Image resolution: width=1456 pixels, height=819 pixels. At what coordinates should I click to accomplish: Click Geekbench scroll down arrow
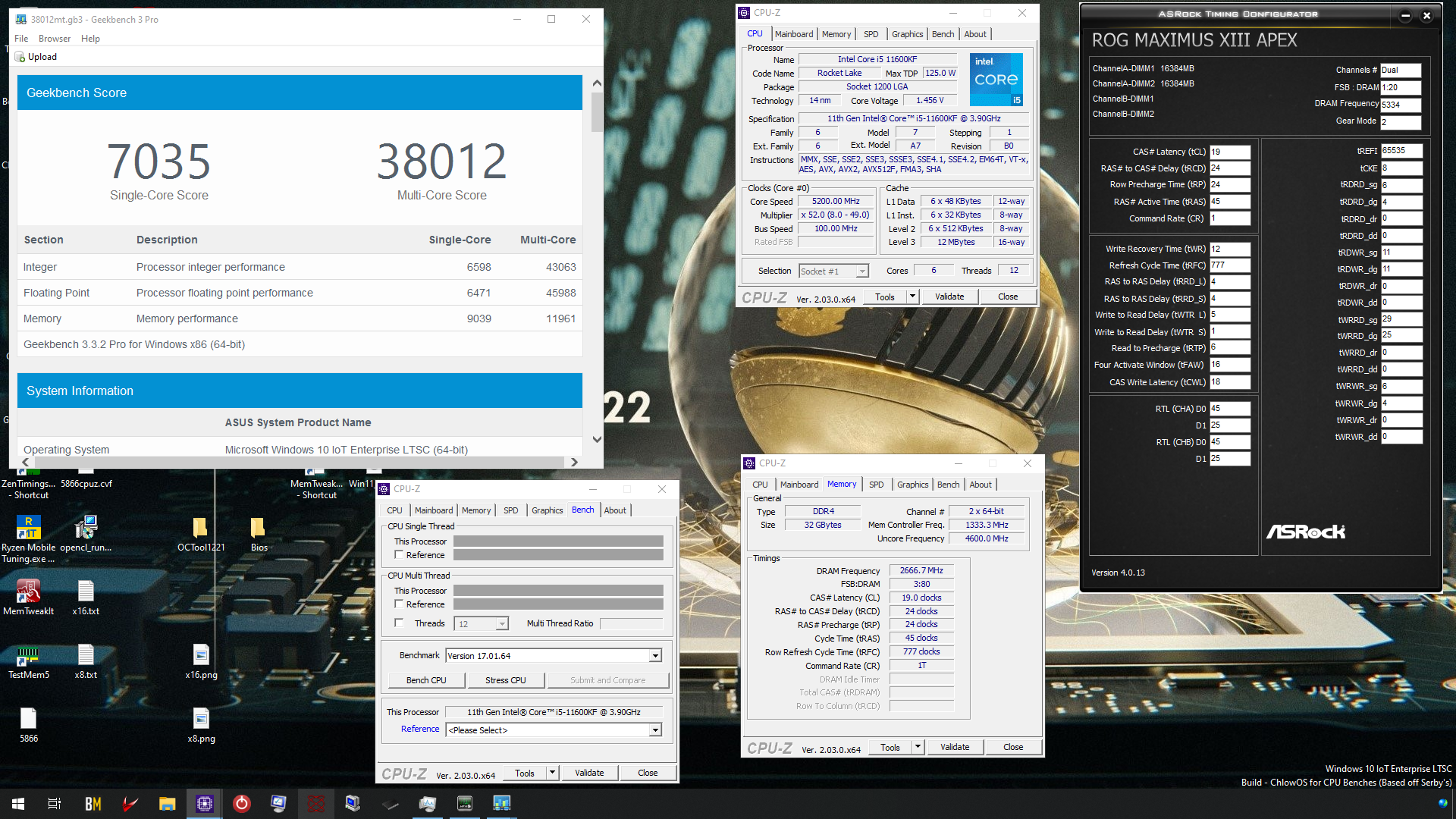(597, 439)
